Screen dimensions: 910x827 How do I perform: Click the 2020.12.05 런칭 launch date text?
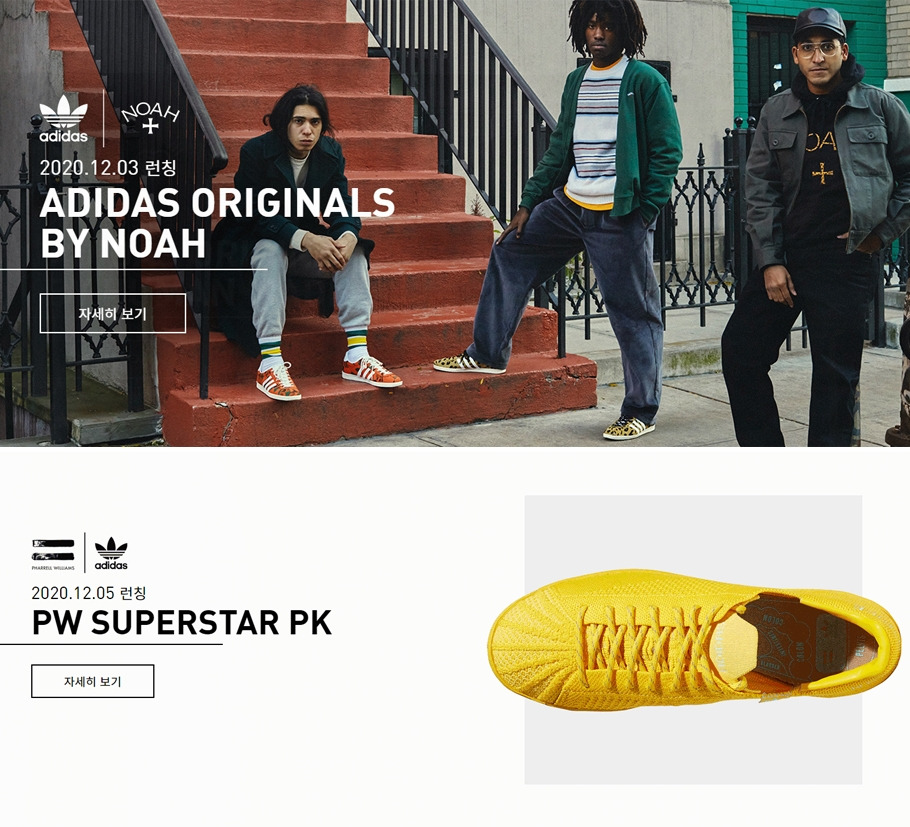click(89, 593)
